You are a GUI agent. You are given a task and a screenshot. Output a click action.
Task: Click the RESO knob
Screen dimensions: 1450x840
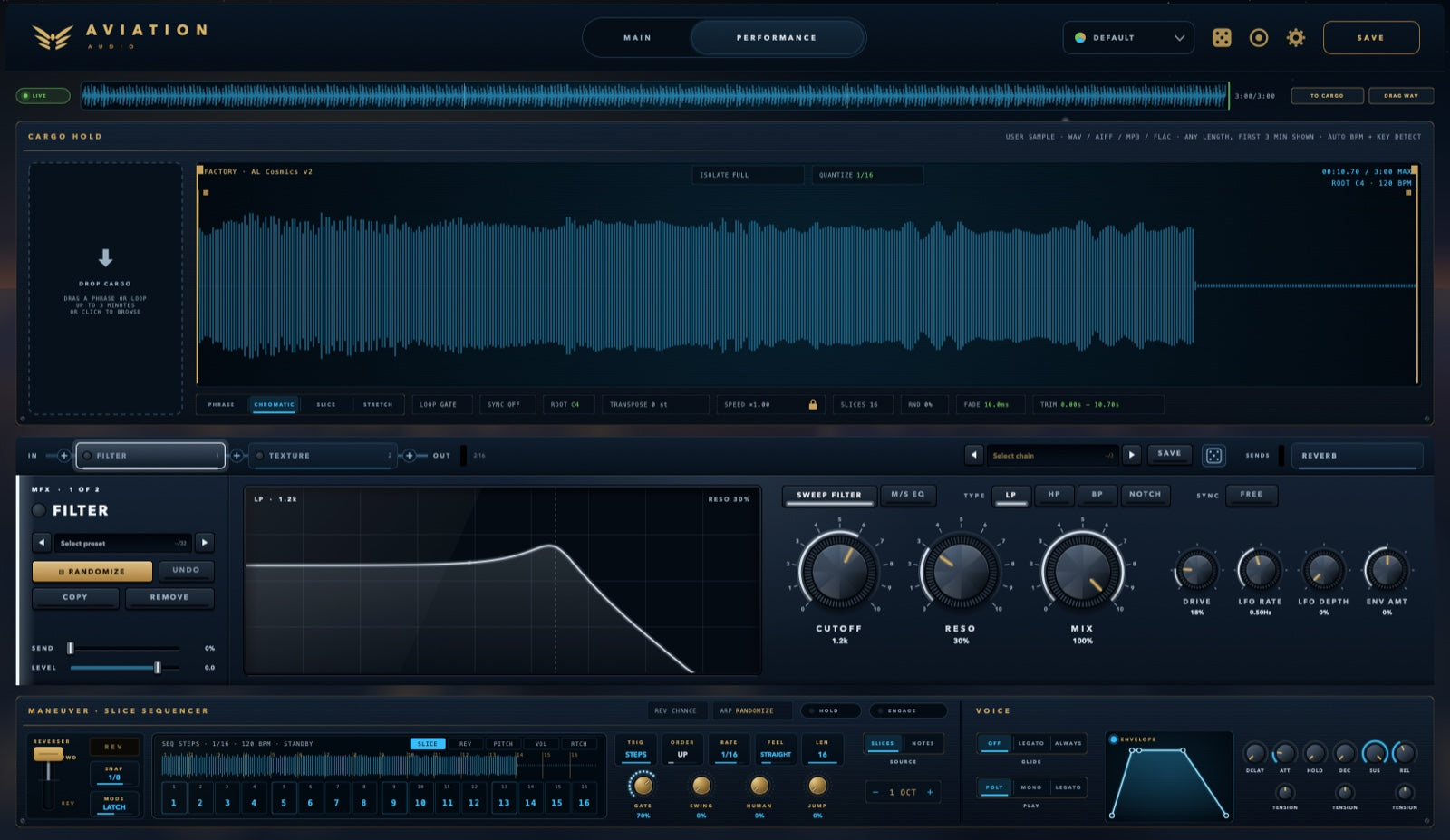click(x=961, y=572)
